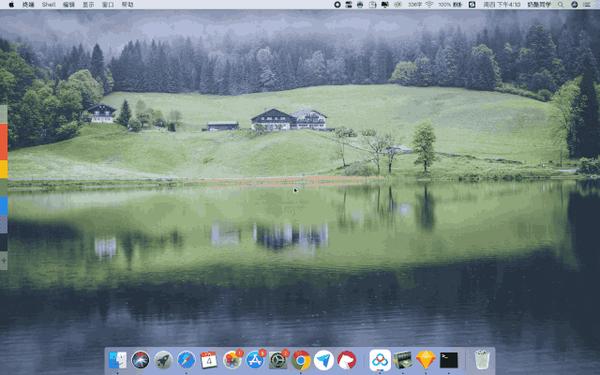Open the Shell menu
Screen dimensions: 600x375
pos(49,5)
